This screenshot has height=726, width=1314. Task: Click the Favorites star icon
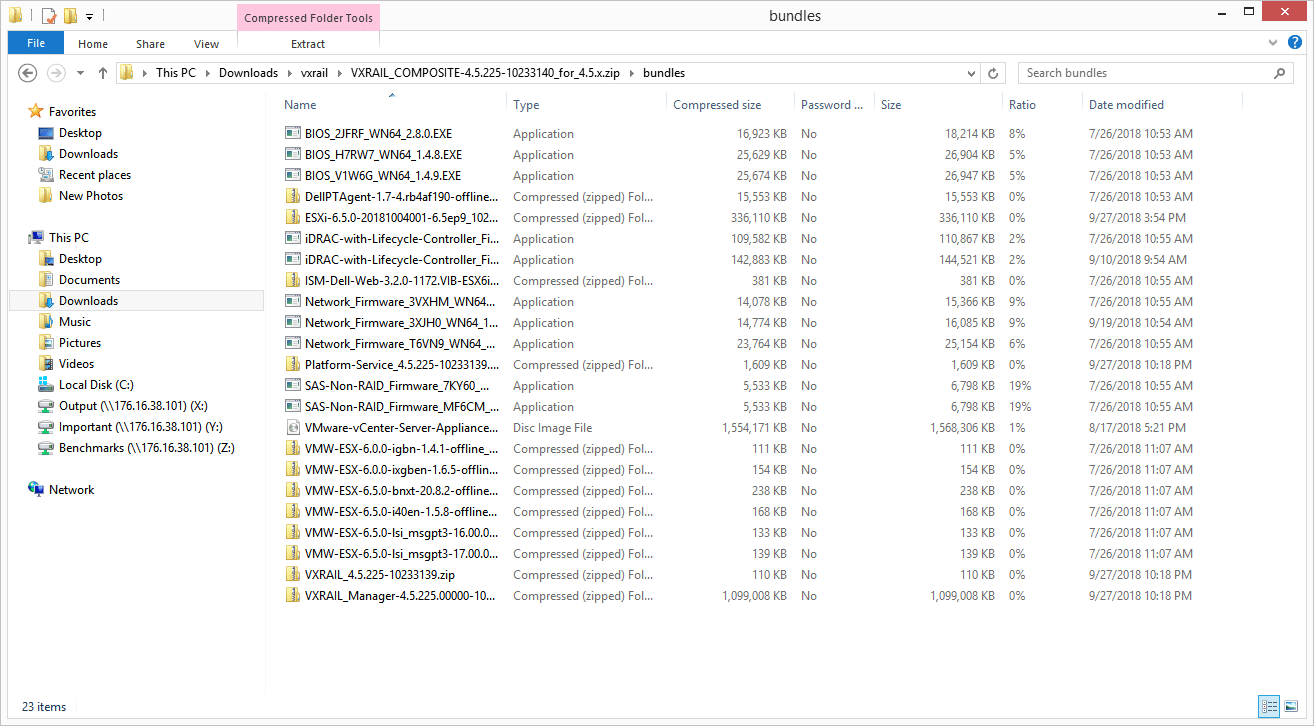click(x=36, y=112)
